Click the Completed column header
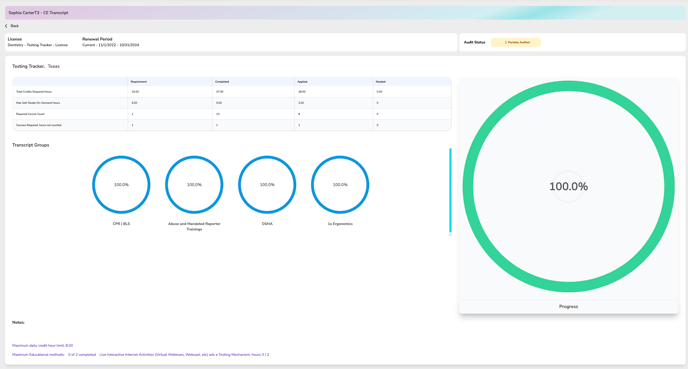 point(222,82)
